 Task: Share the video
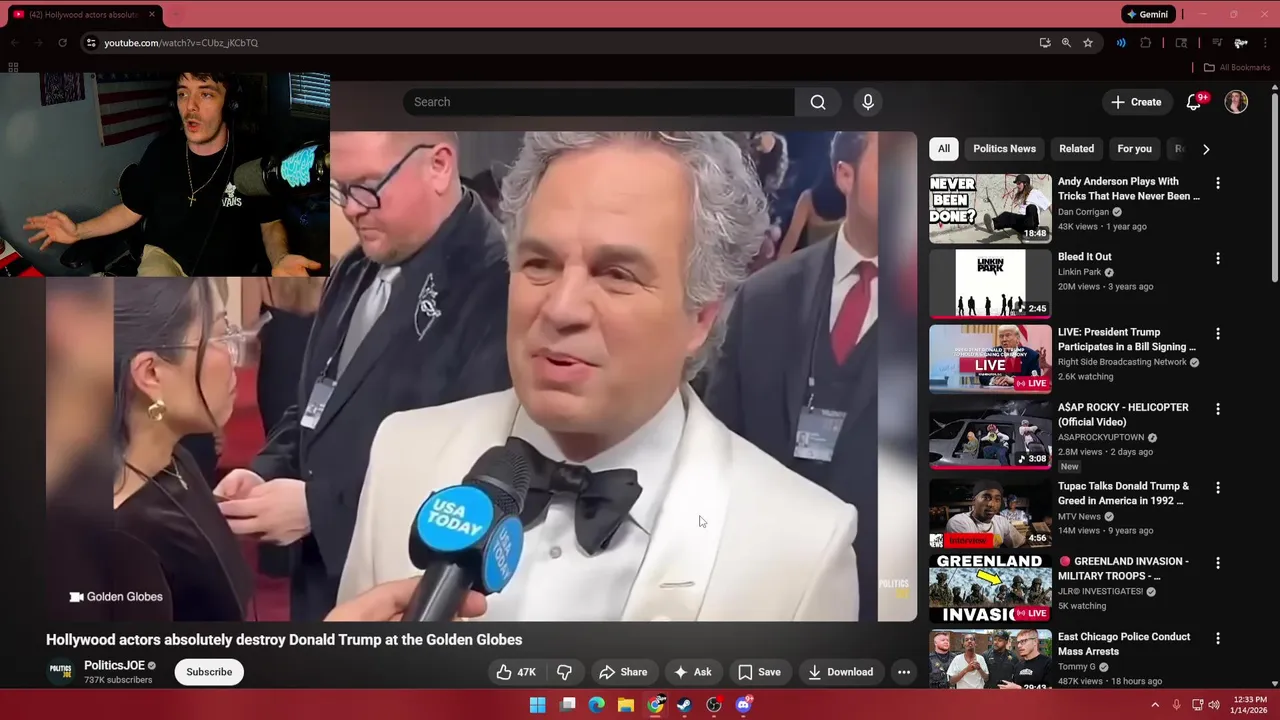tap(622, 672)
